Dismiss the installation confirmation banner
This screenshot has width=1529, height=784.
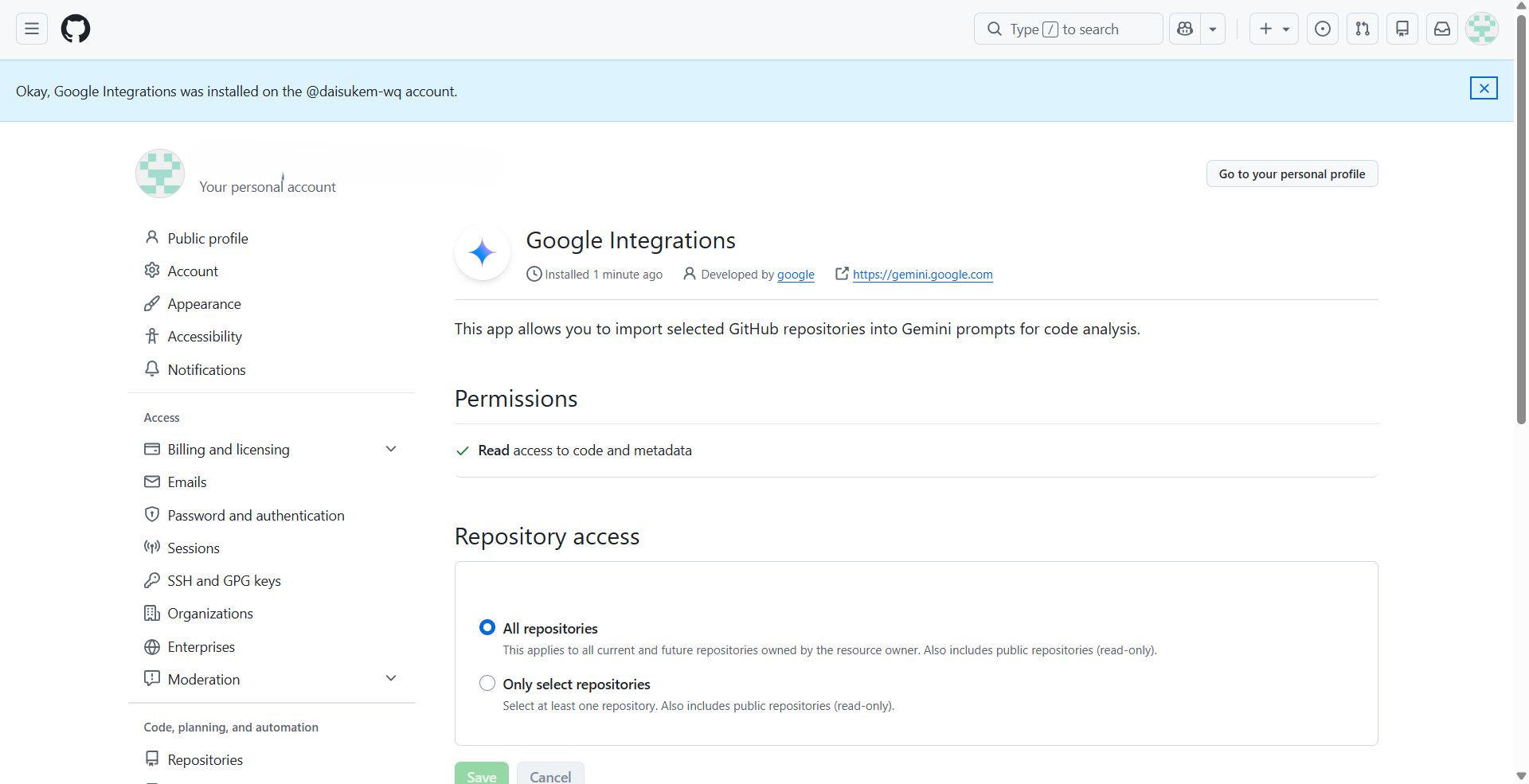point(1484,88)
